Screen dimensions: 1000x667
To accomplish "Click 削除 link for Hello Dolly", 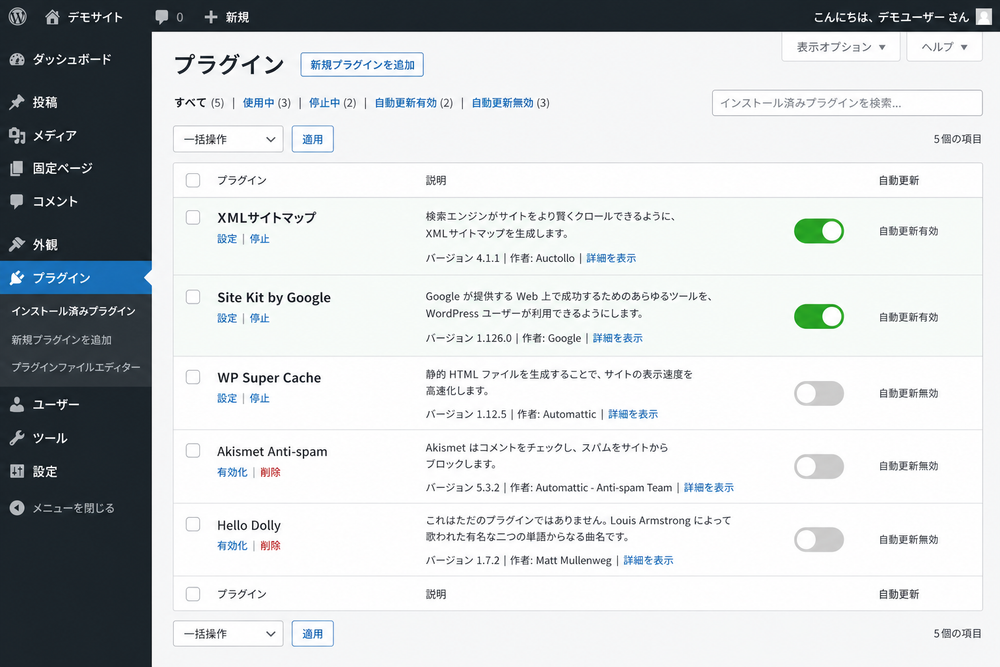I will click(x=270, y=545).
